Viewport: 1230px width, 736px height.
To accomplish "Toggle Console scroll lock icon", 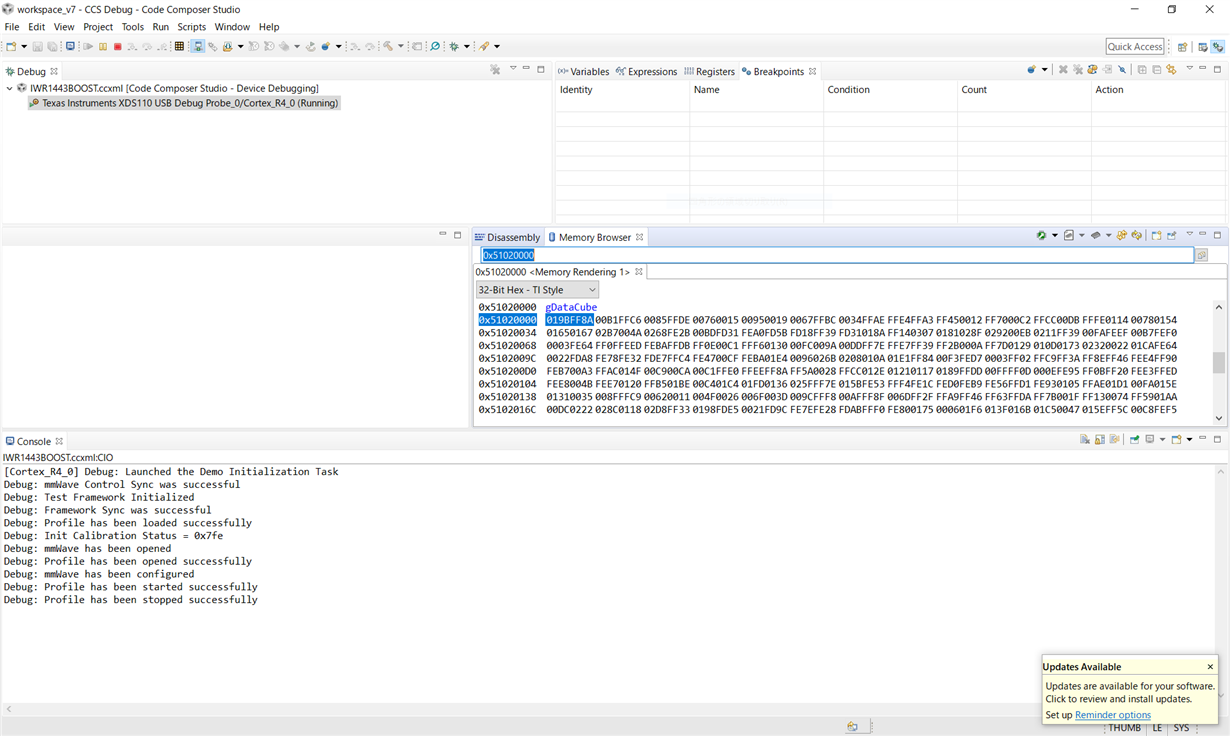I will point(1099,439).
